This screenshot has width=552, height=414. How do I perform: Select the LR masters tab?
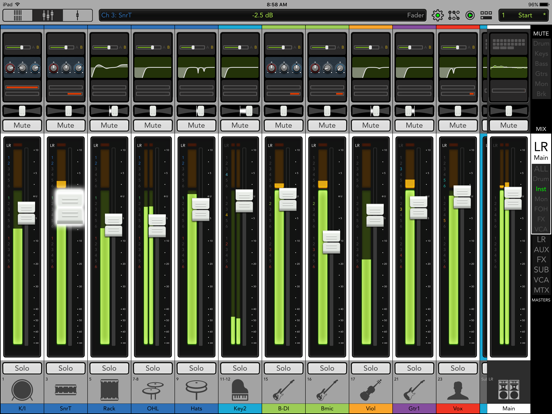[541, 239]
